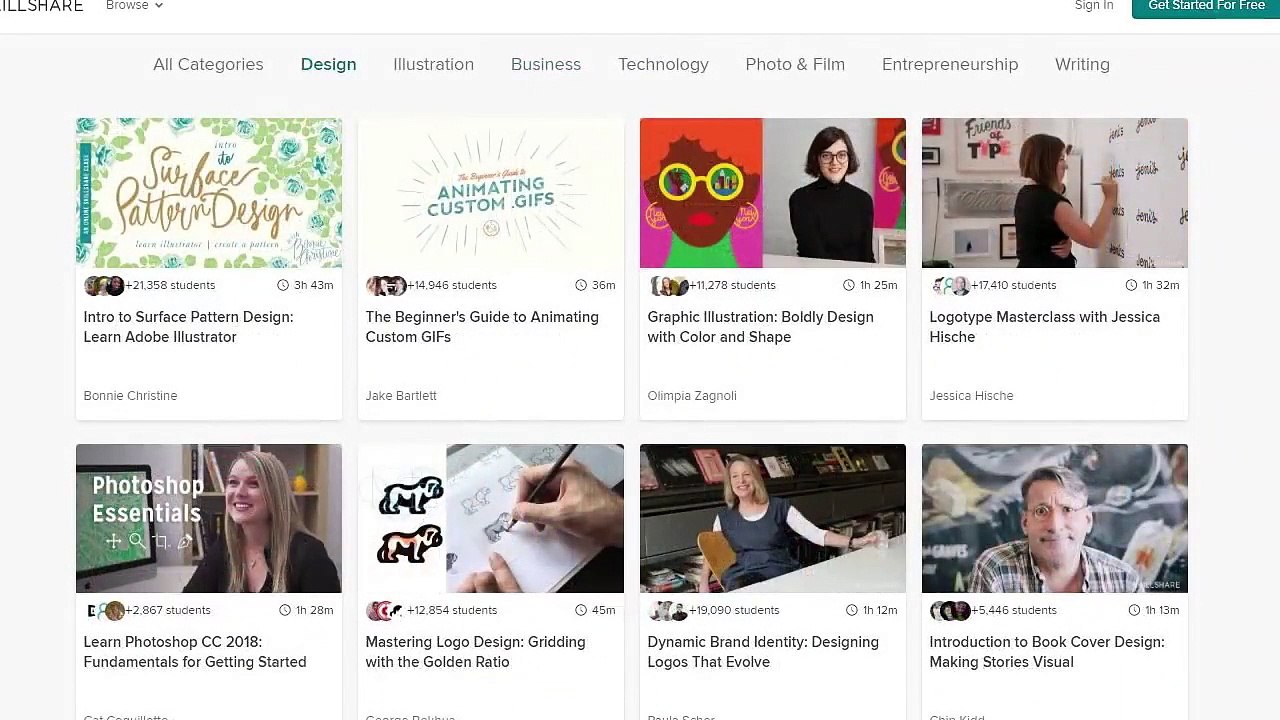Select the avatars next to +11,278 students

tap(668, 285)
